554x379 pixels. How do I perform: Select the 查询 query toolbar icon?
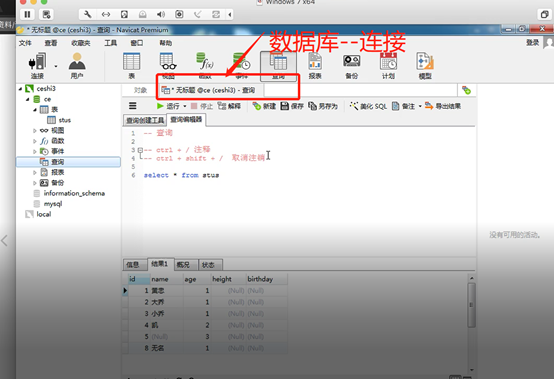278,66
